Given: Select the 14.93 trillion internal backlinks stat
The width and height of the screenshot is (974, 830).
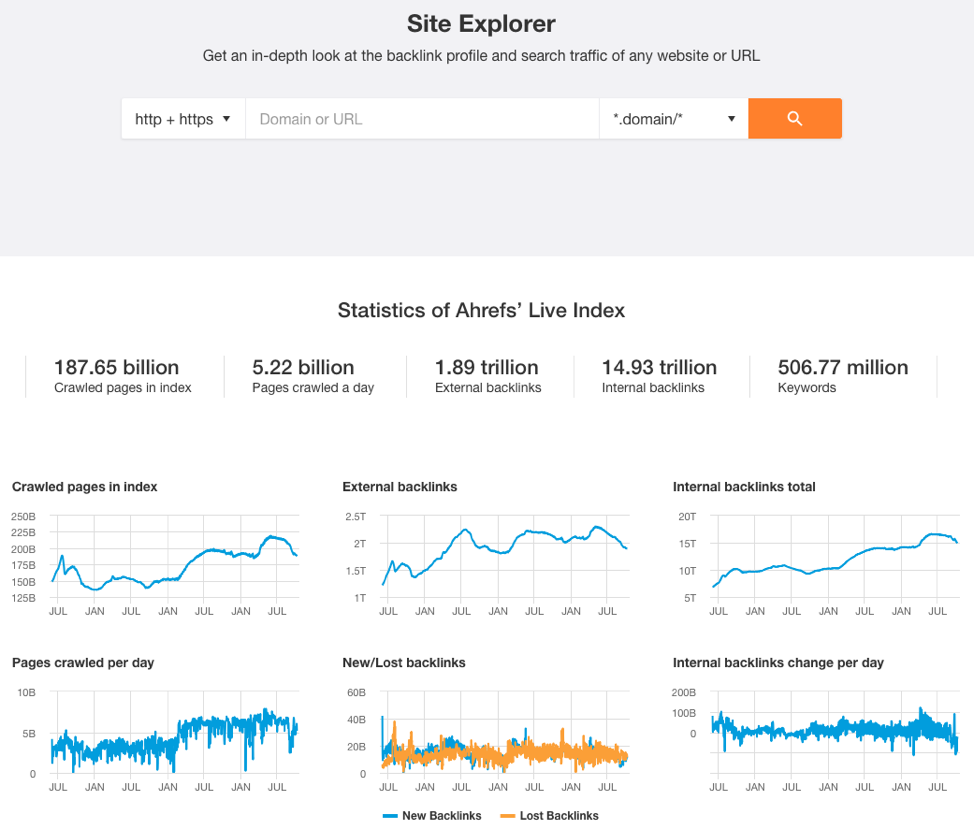Looking at the screenshot, I should coord(659,376).
